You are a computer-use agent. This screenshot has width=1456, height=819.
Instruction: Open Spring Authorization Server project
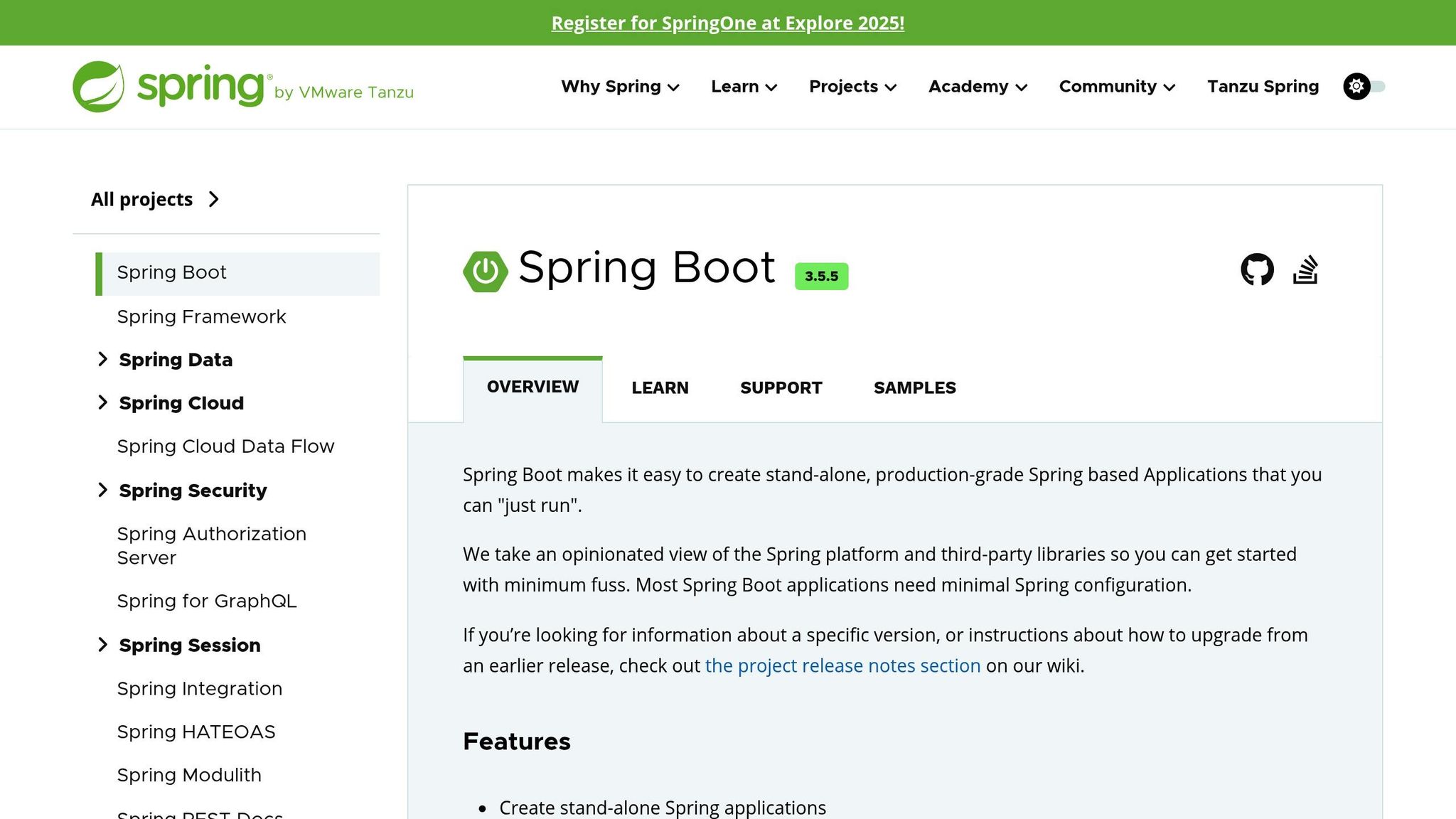pos(211,545)
